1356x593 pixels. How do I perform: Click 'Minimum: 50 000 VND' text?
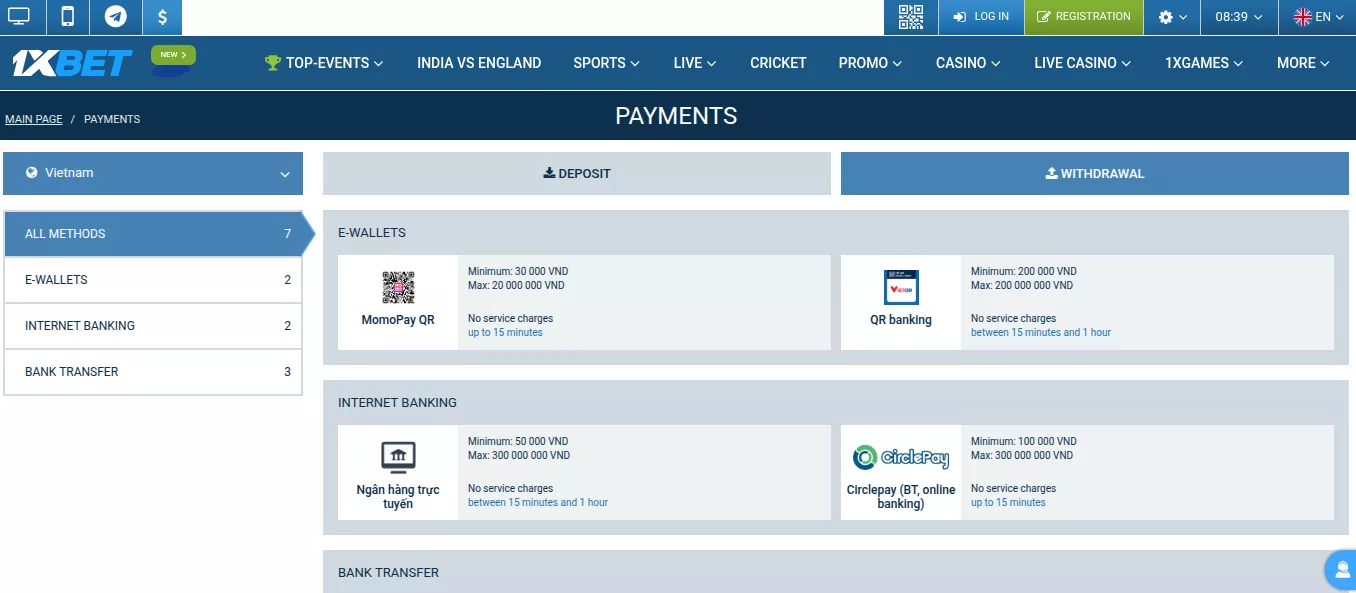tap(518, 442)
